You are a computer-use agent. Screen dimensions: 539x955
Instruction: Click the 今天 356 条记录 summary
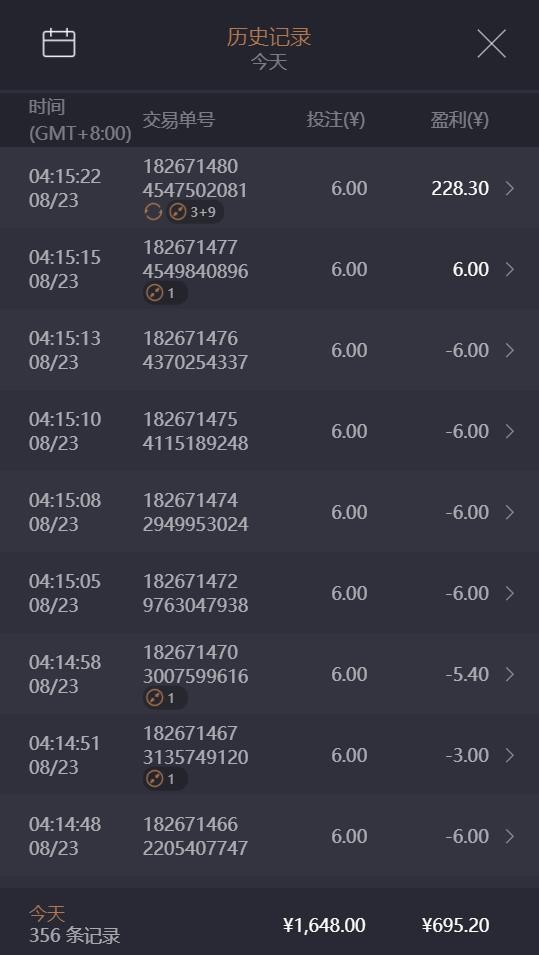74,925
